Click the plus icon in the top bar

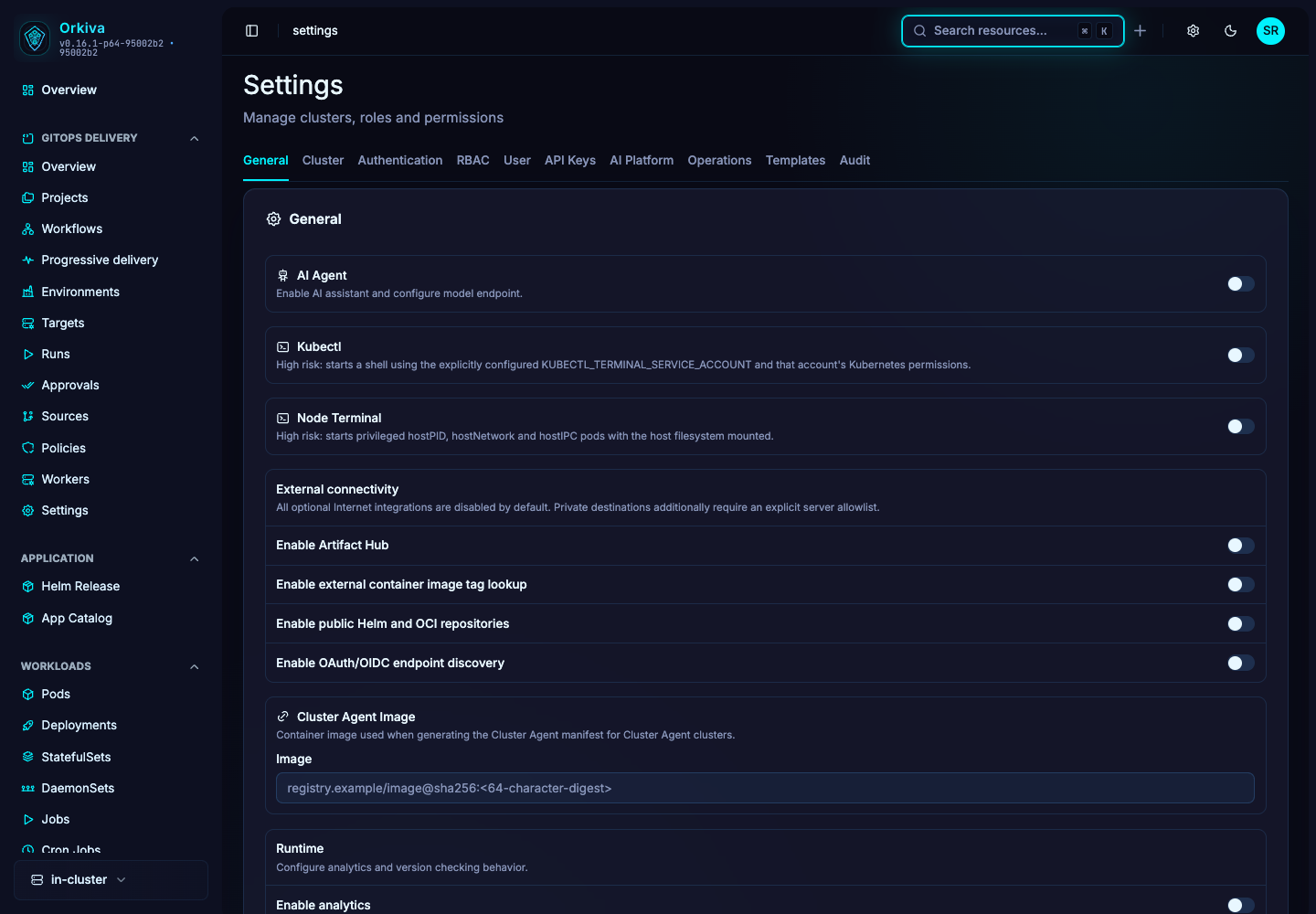coord(1141,31)
